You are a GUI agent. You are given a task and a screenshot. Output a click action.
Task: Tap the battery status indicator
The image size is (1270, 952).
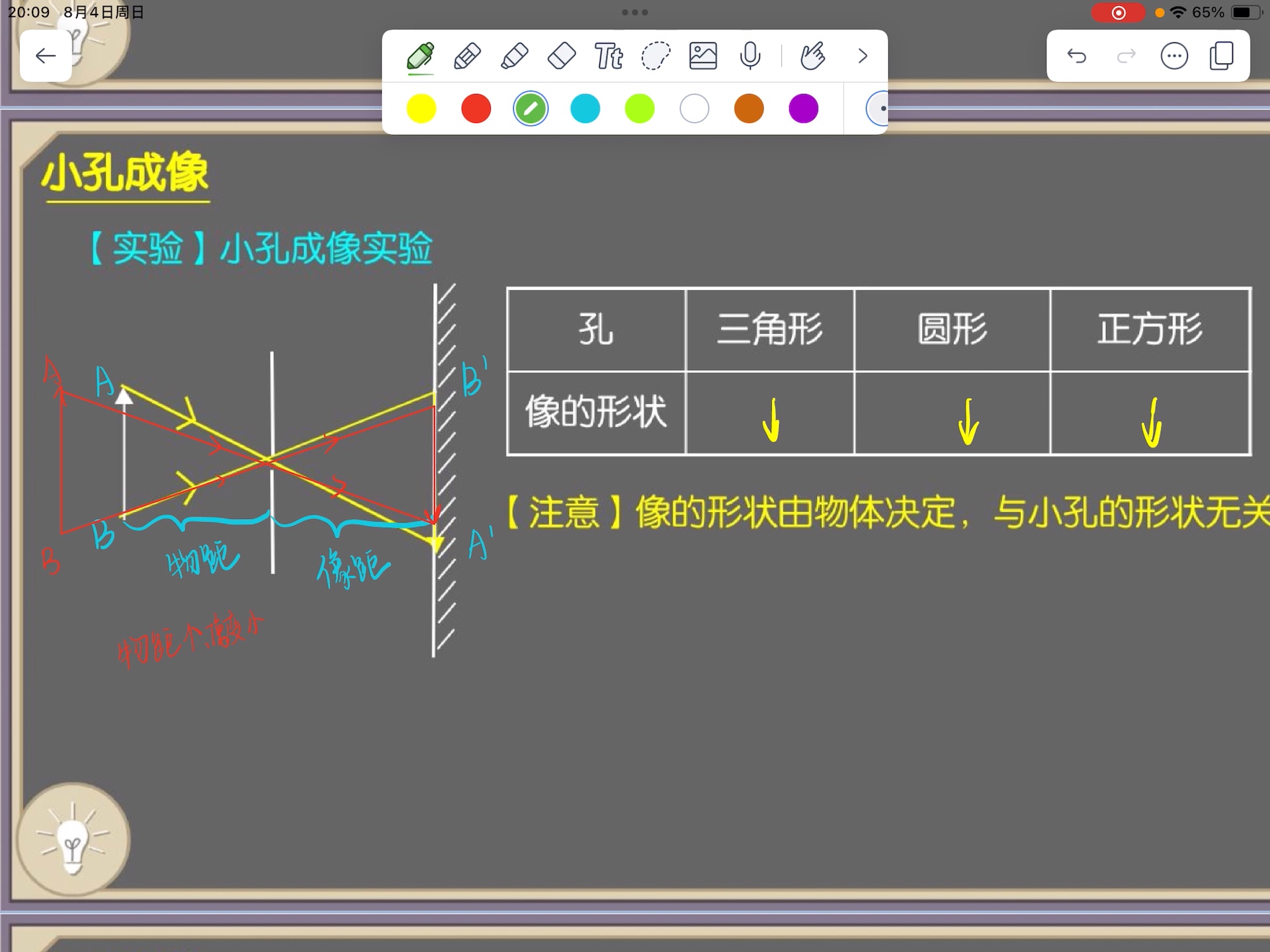(1246, 13)
